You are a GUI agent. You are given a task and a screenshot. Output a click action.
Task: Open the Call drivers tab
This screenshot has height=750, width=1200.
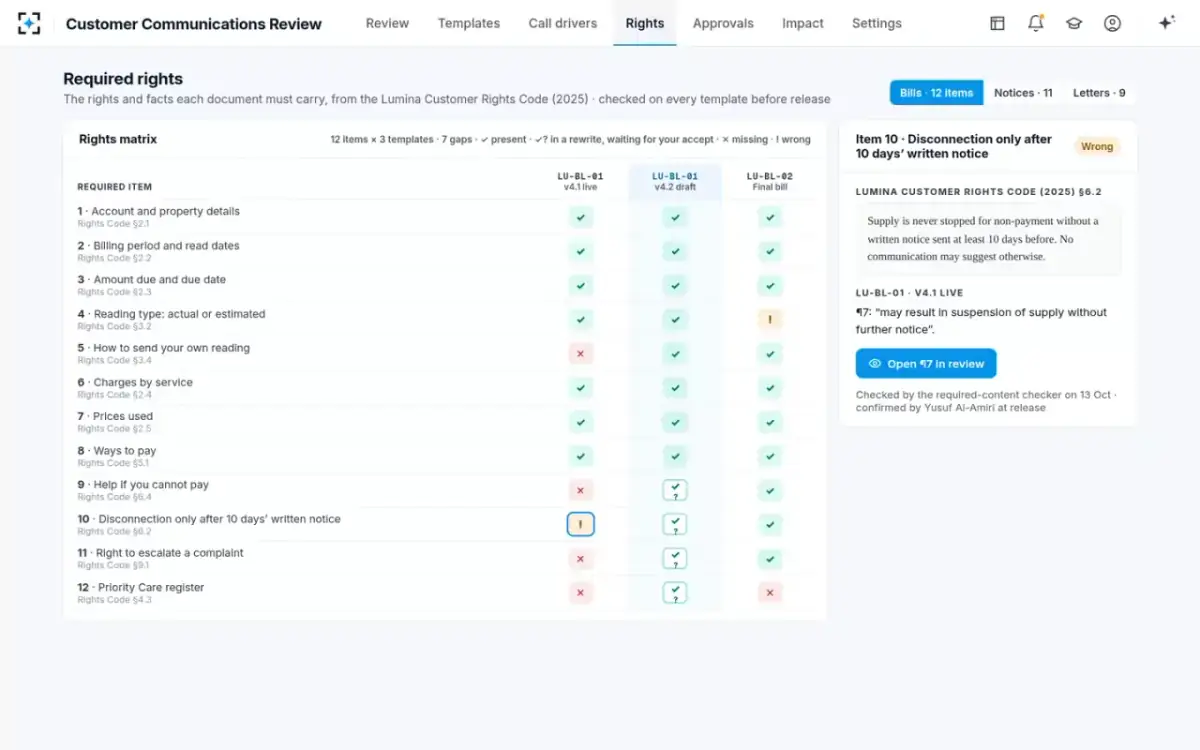pos(563,23)
